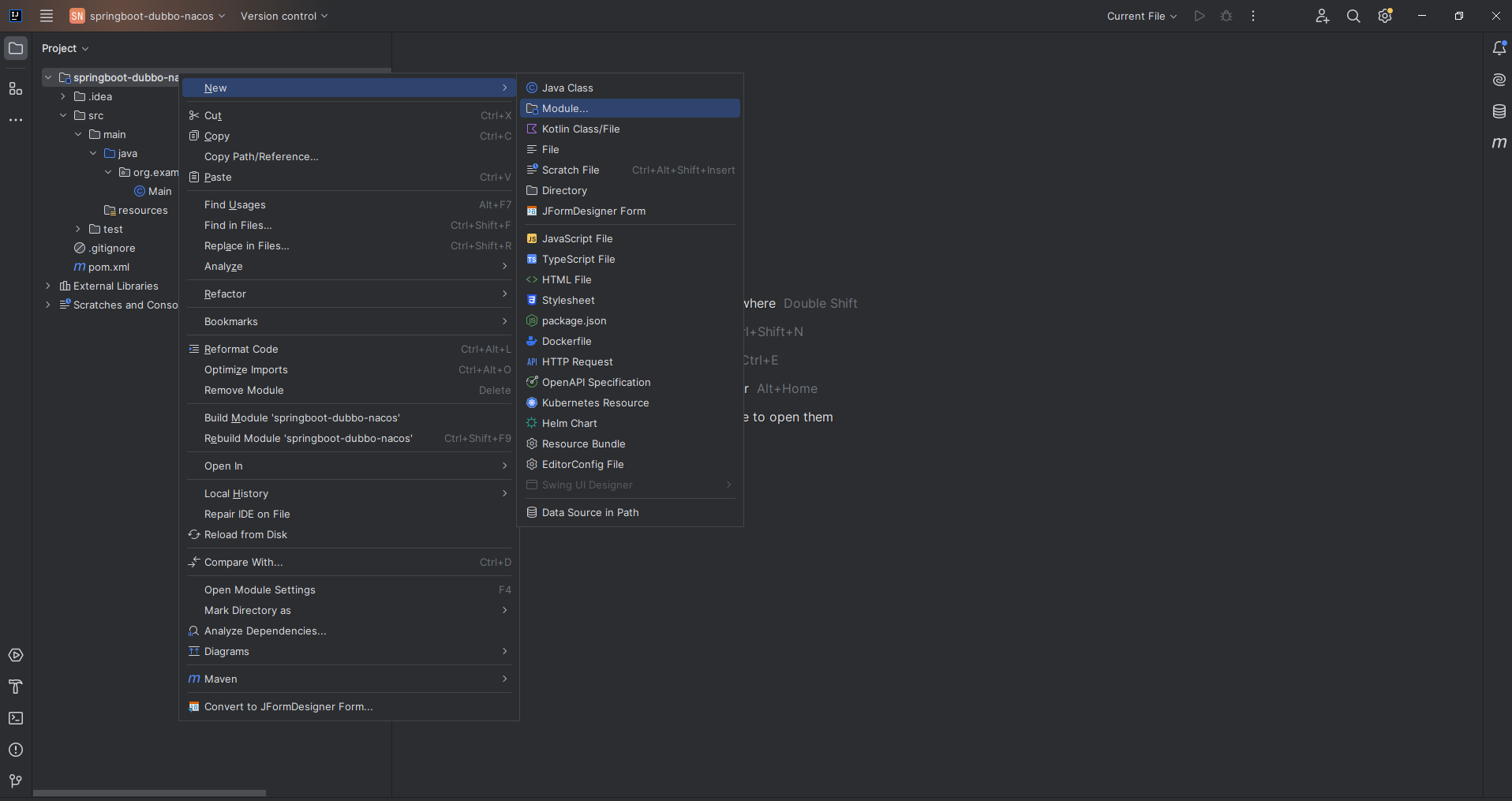Screen dimensions: 1512x801
Task: Select Copy Path/Reference...
Action: [349, 156]
